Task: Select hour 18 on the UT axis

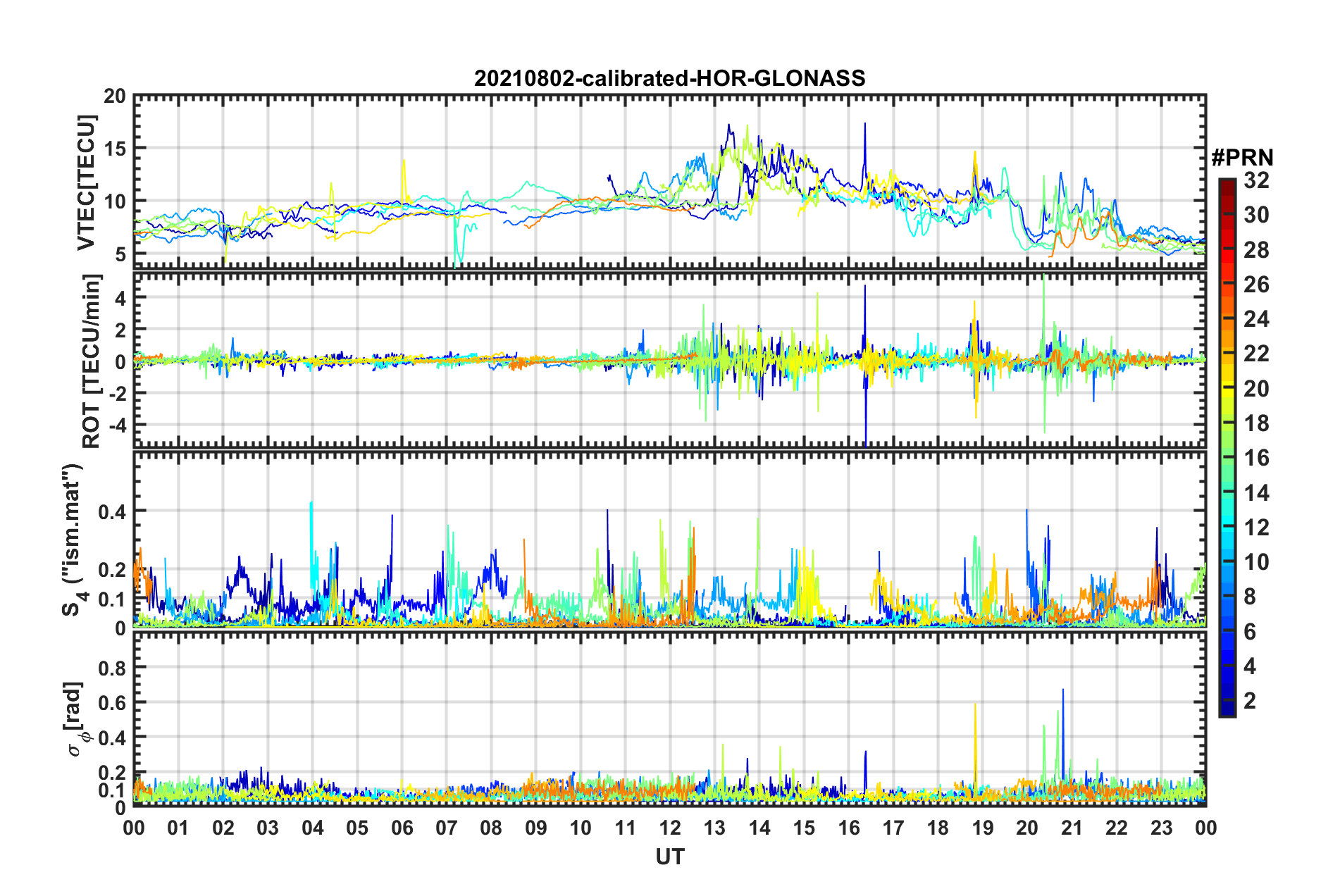Action: click(938, 827)
